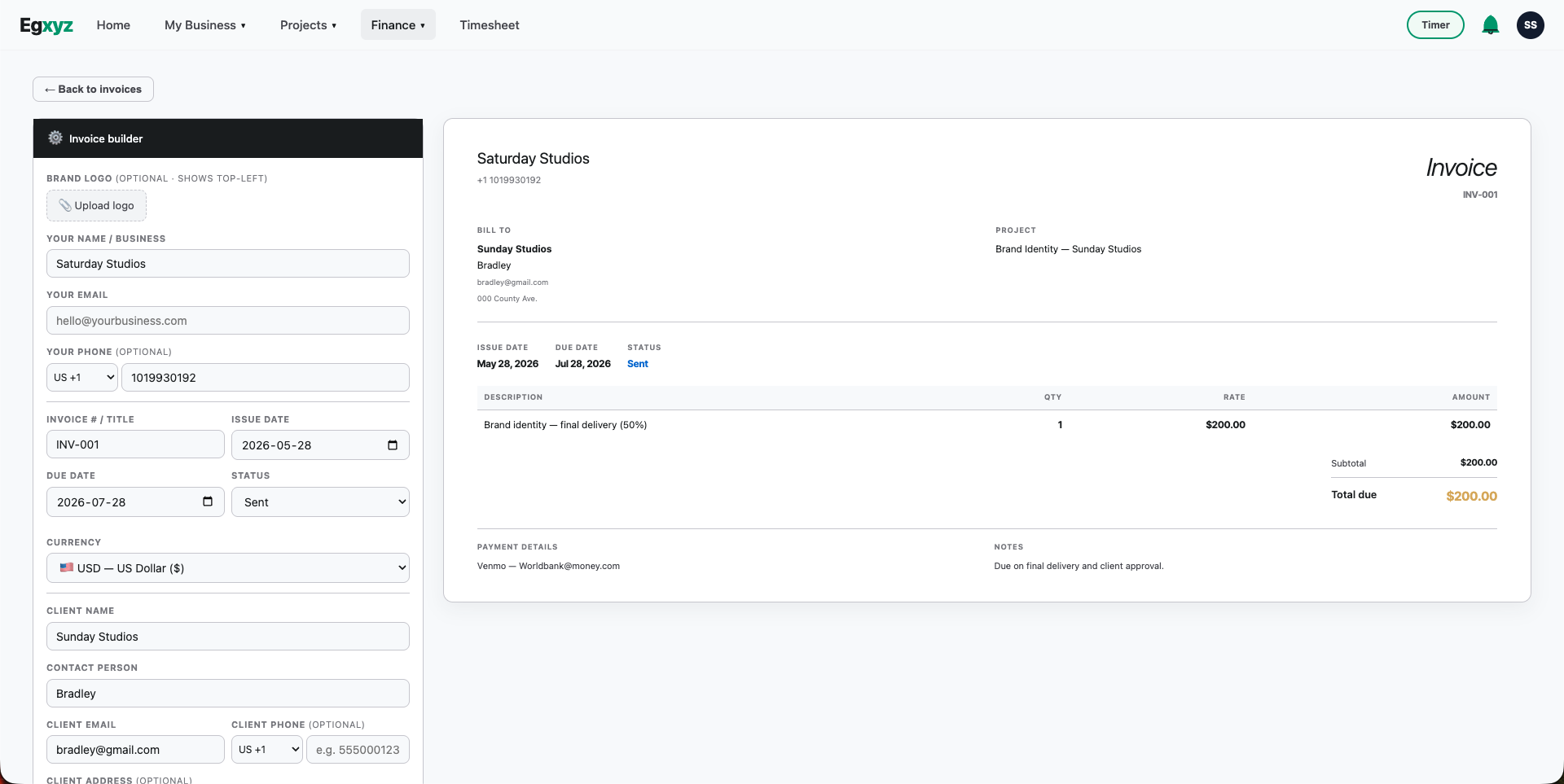Edit your phone number field
The image size is (1564, 784).
point(266,378)
